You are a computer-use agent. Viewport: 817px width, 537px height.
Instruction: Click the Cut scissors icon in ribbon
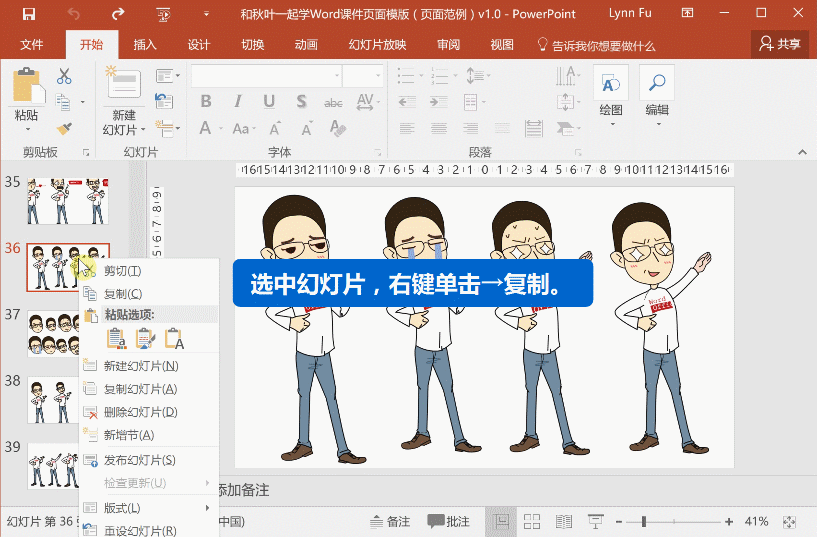tap(64, 77)
